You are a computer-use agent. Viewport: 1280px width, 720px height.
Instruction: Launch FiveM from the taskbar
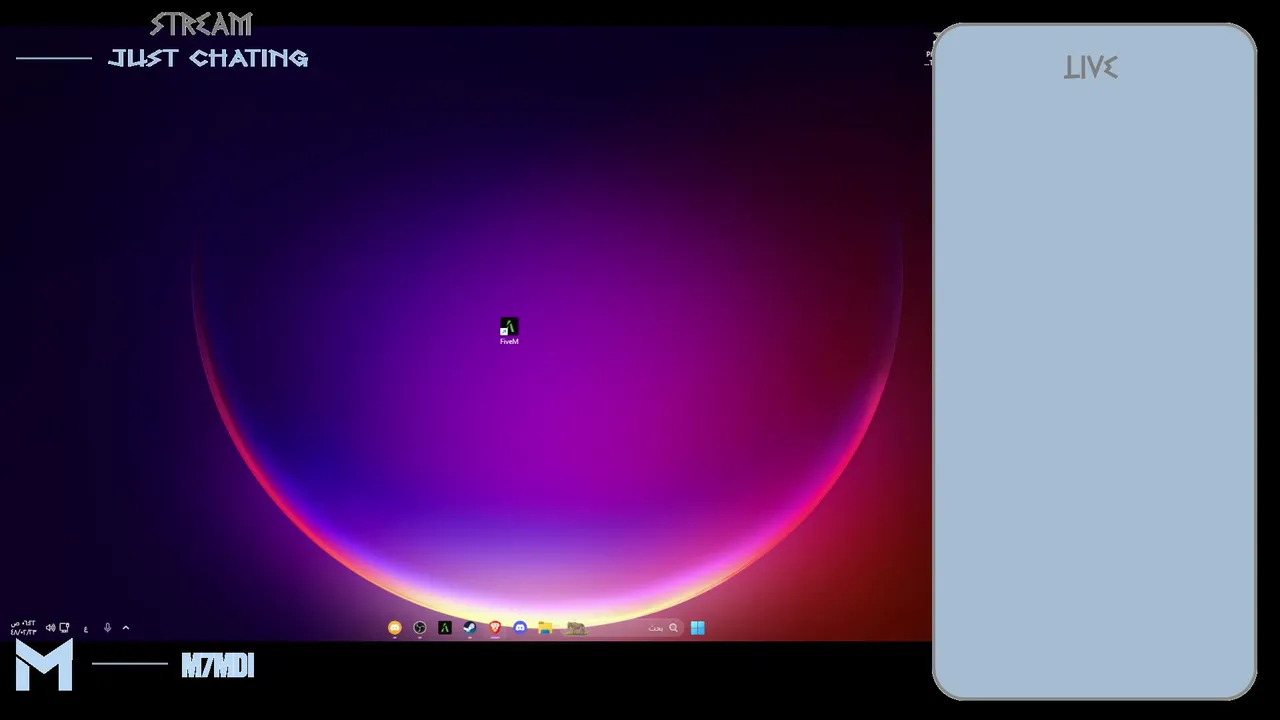click(x=445, y=628)
